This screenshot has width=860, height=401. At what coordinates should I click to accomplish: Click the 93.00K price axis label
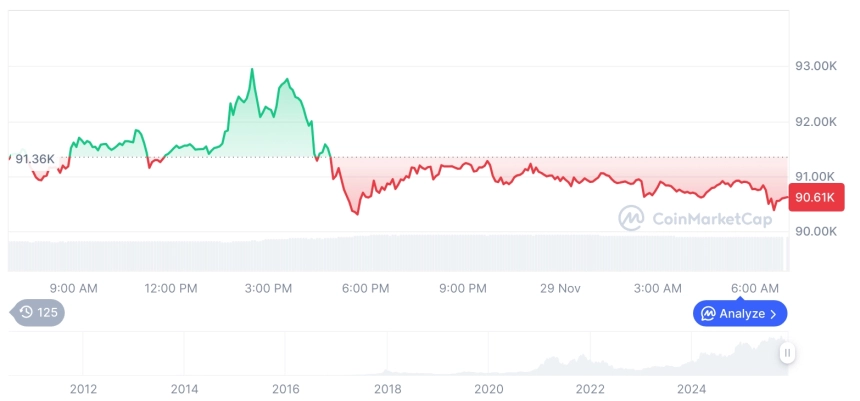point(815,66)
